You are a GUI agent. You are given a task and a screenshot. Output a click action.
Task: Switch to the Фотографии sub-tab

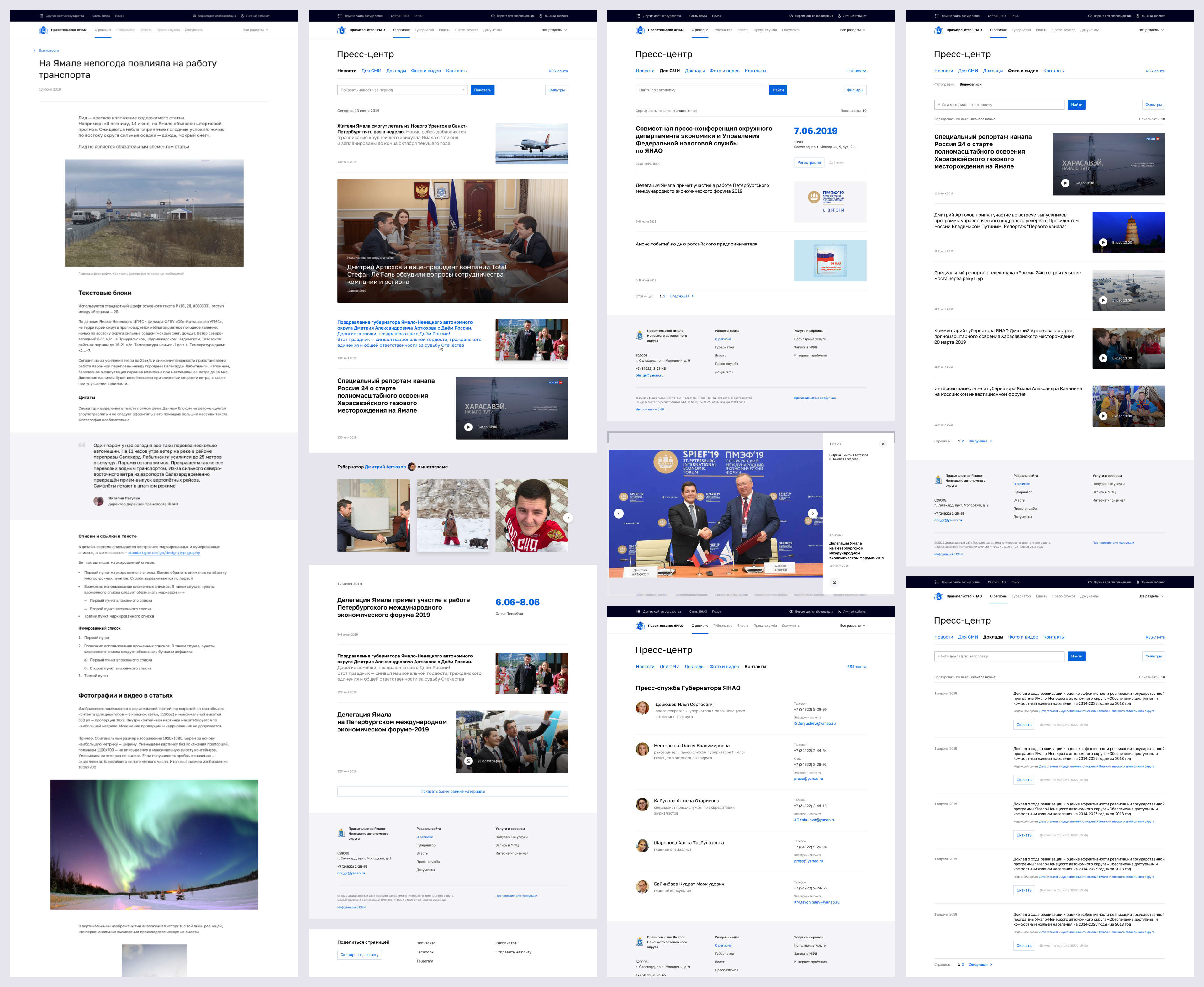click(944, 84)
